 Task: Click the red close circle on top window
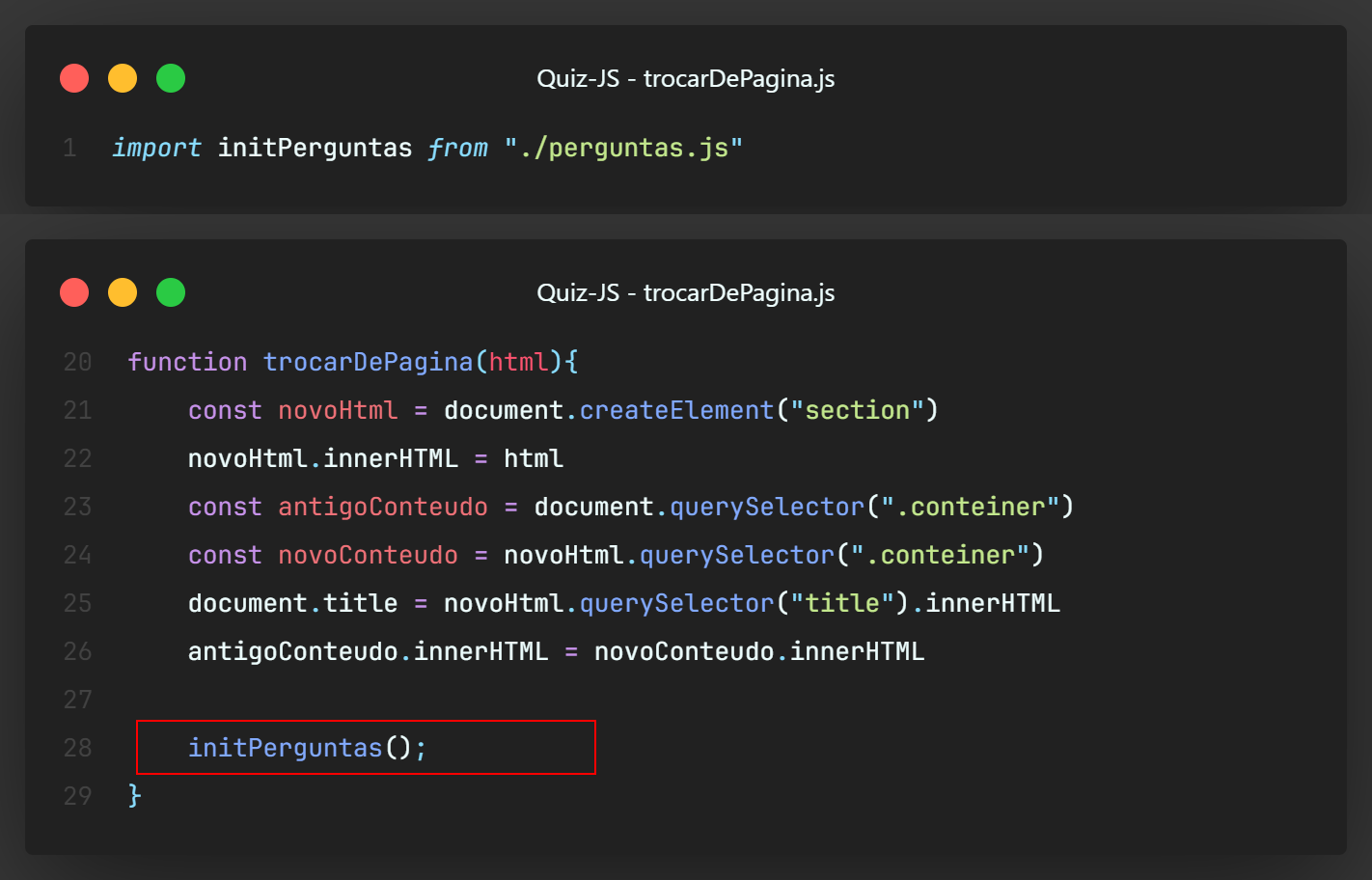coord(74,78)
